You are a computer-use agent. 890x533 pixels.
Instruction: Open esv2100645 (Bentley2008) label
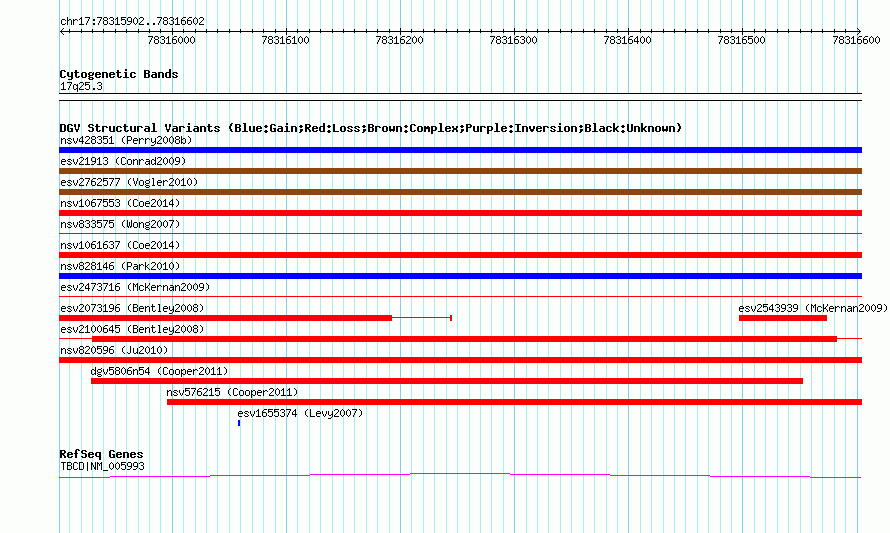132,329
